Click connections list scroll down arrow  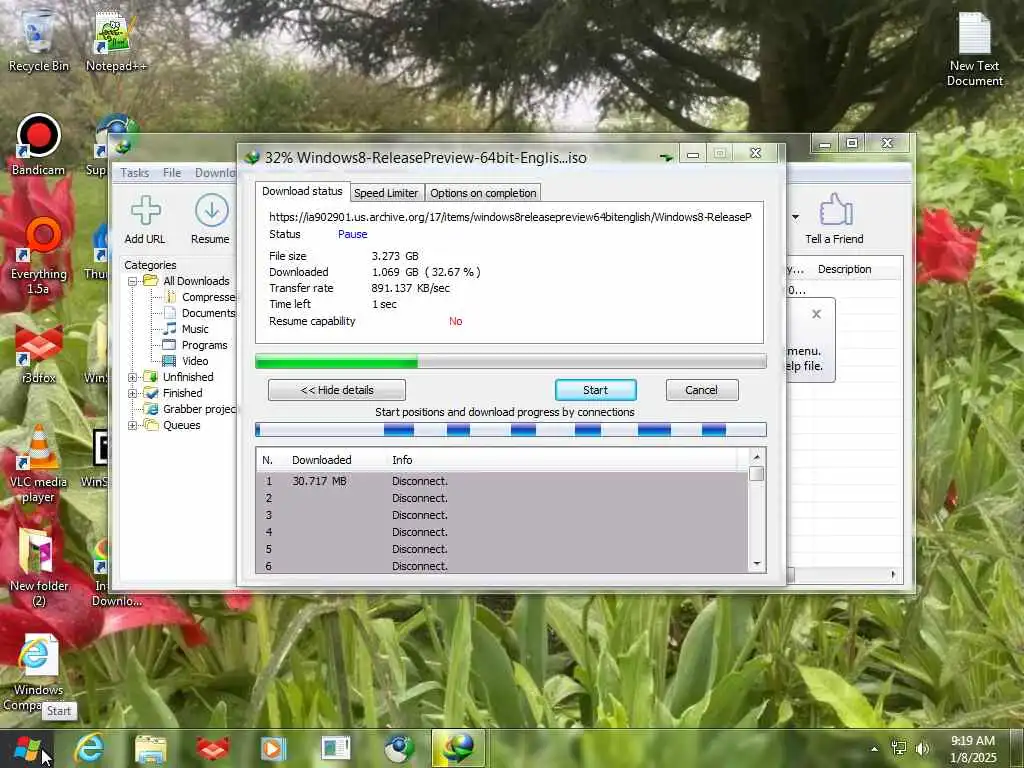click(x=756, y=564)
